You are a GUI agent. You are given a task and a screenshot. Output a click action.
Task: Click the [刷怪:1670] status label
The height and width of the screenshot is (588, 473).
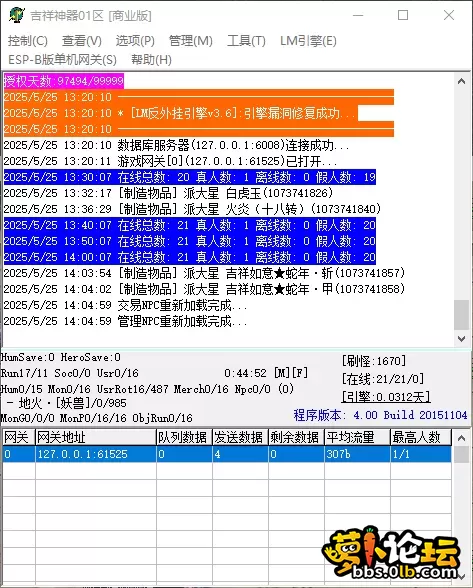(x=374, y=361)
